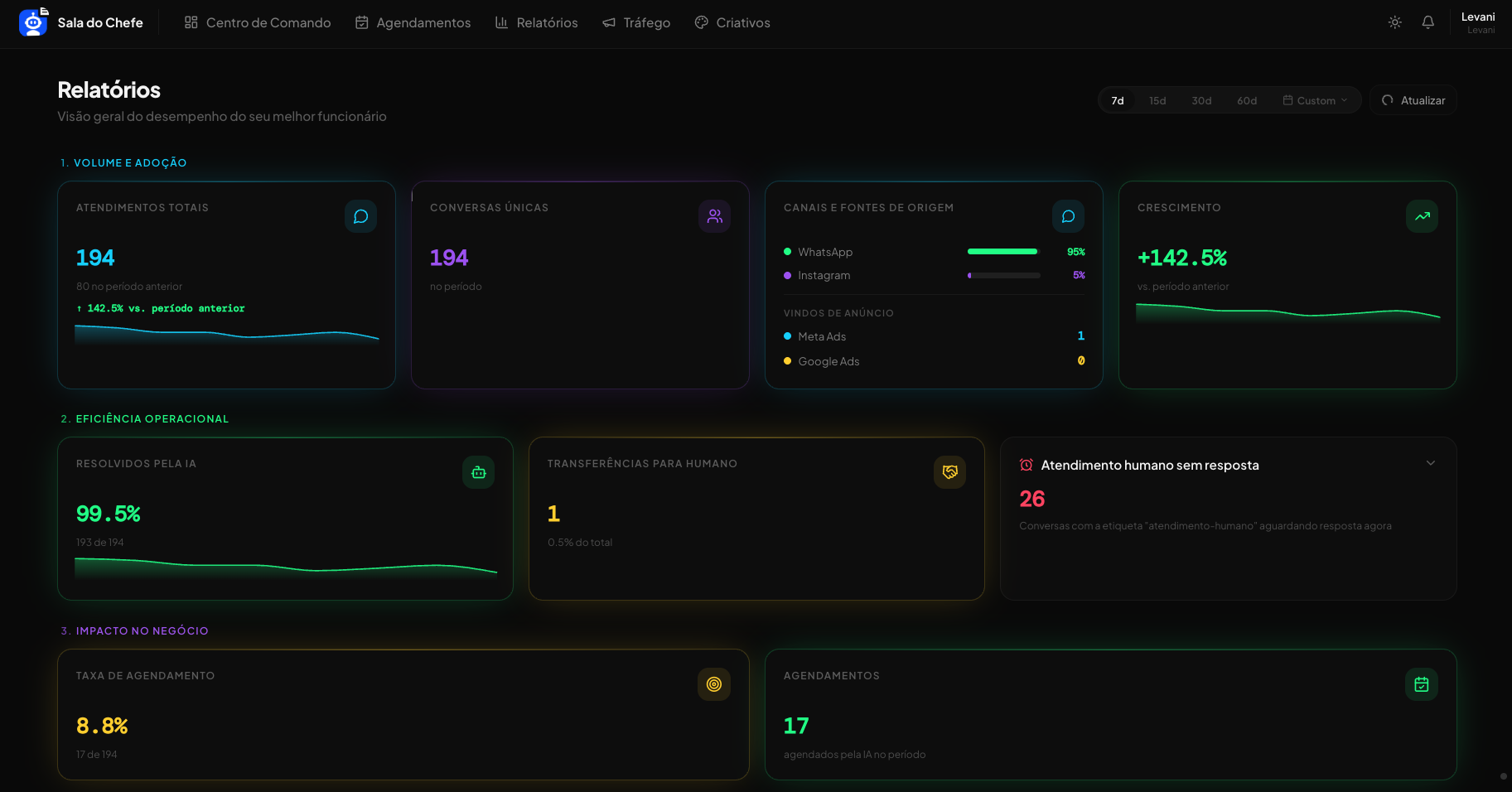Screen dimensions: 1512x792
Task: Click the alarm clock icon beside Atendimento humano
Action: click(x=1027, y=465)
